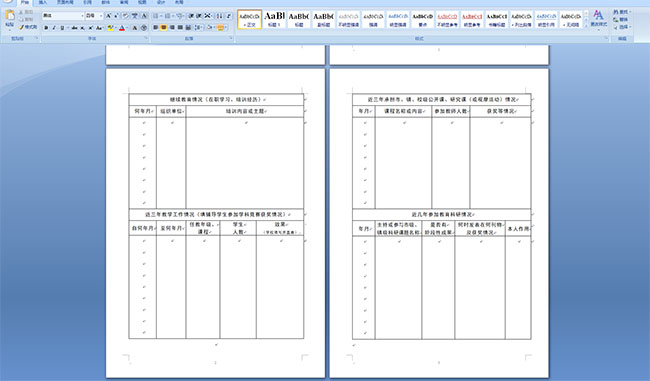Apply the yellow text highlight color
650x381 pixels.
coord(110,28)
